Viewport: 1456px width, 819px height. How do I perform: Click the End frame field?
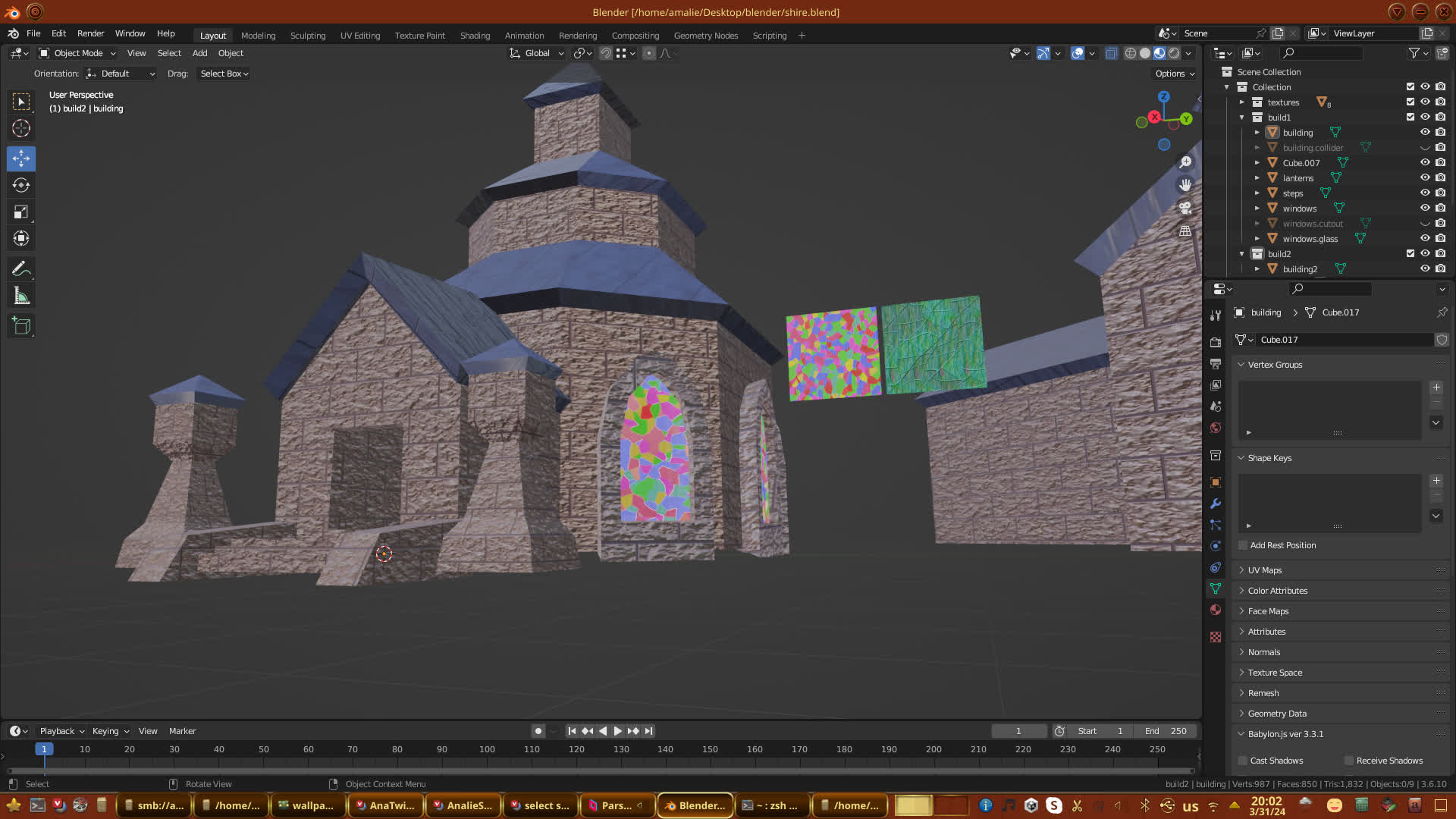1166,731
